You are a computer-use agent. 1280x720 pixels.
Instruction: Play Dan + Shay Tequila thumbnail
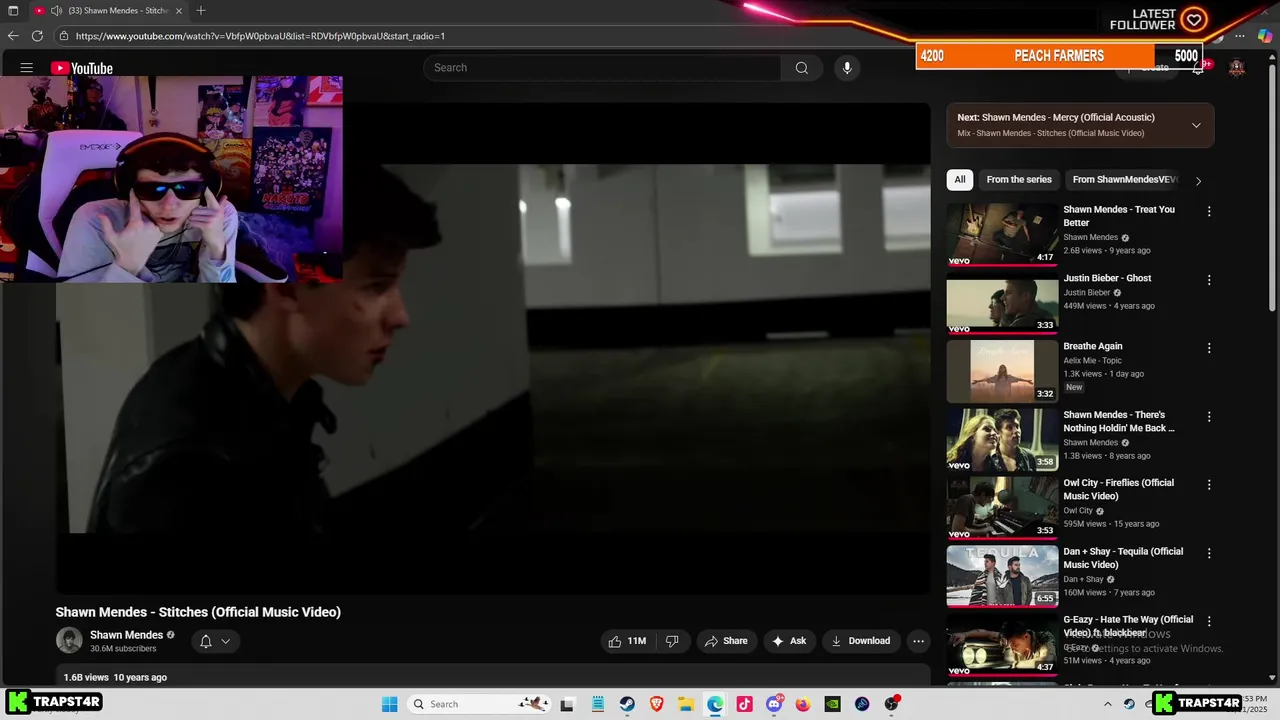1002,575
